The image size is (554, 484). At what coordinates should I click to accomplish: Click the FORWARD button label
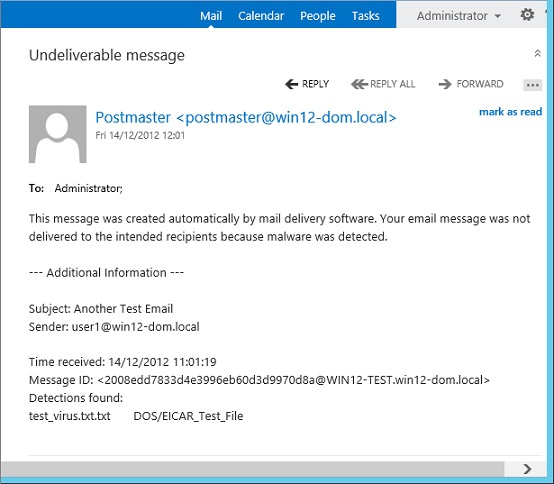point(480,84)
